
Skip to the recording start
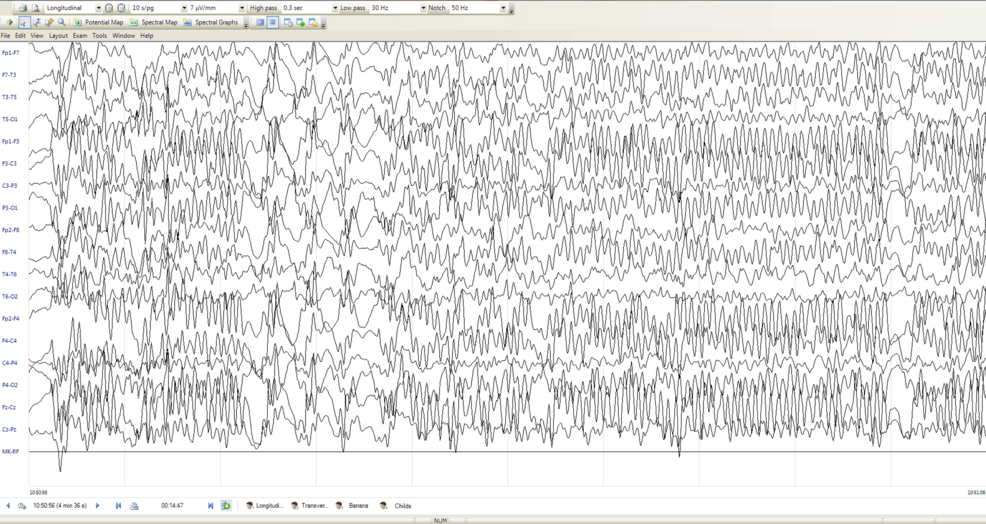pyautogui.click(x=118, y=506)
